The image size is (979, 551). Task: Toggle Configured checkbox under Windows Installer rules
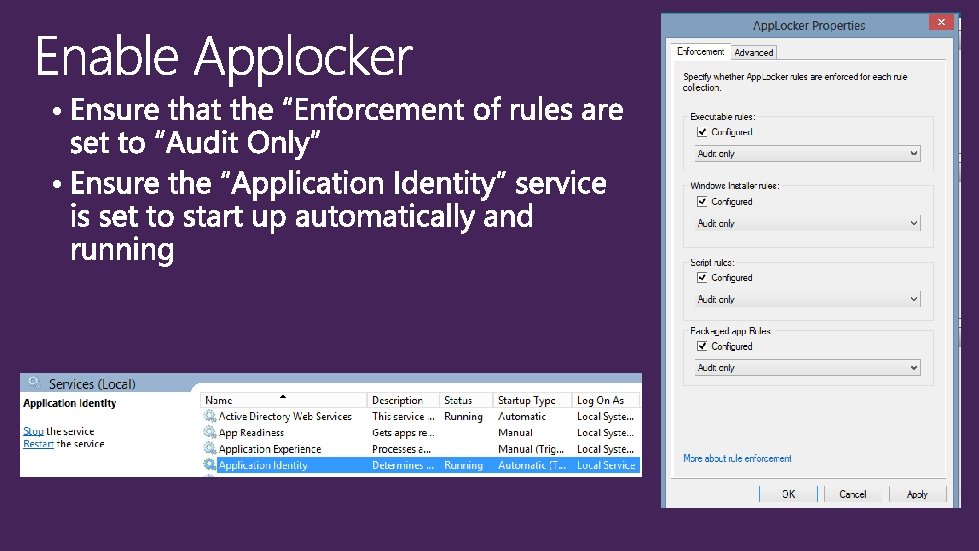tap(702, 202)
